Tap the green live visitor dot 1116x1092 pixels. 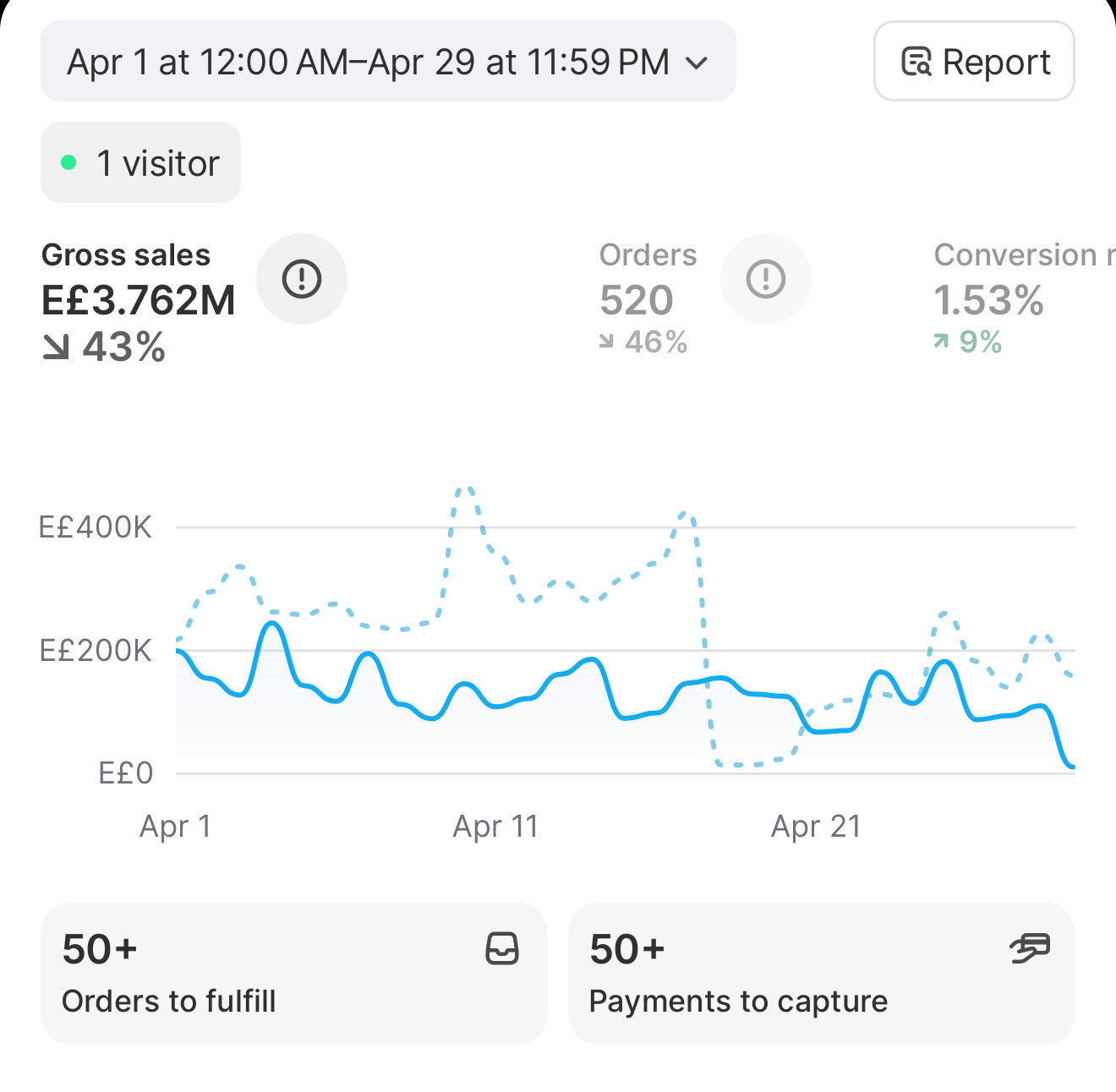(x=69, y=162)
